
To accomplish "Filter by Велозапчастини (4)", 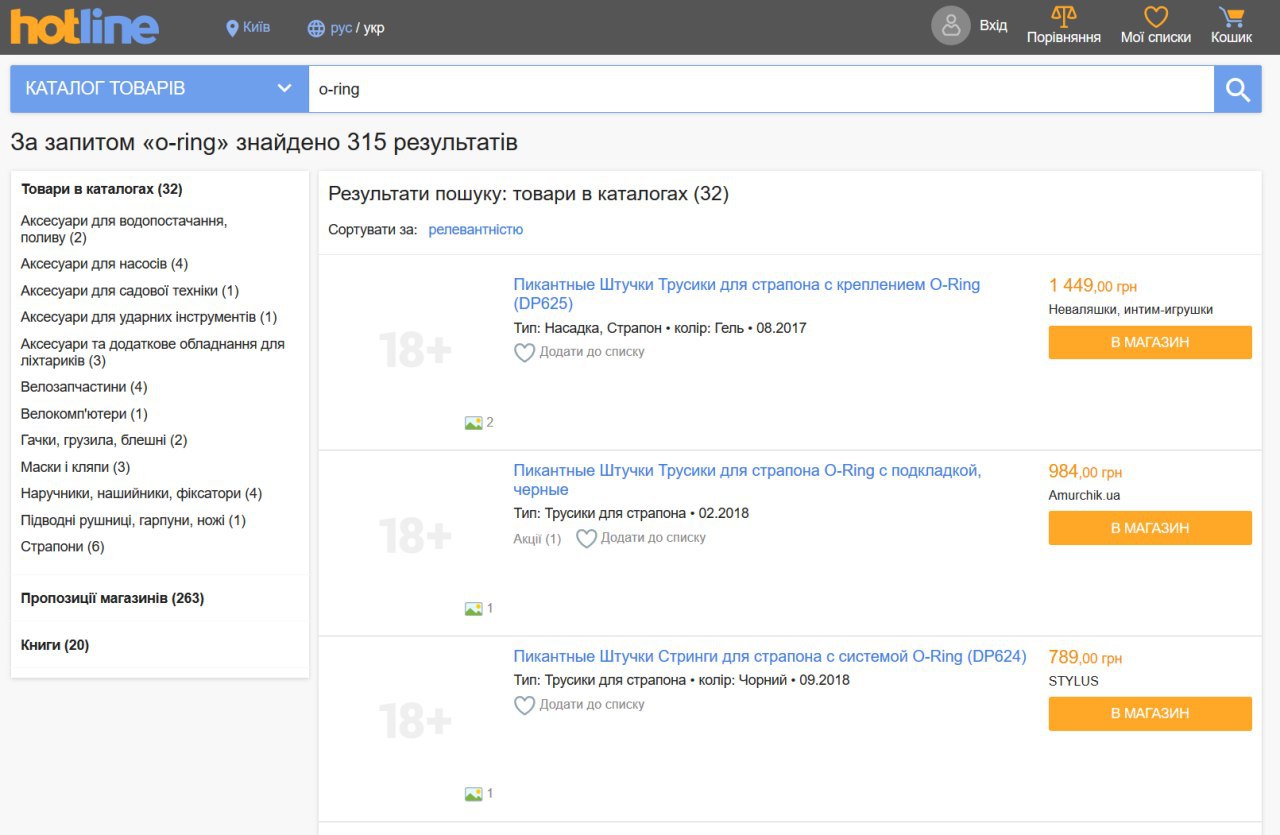I will 84,387.
